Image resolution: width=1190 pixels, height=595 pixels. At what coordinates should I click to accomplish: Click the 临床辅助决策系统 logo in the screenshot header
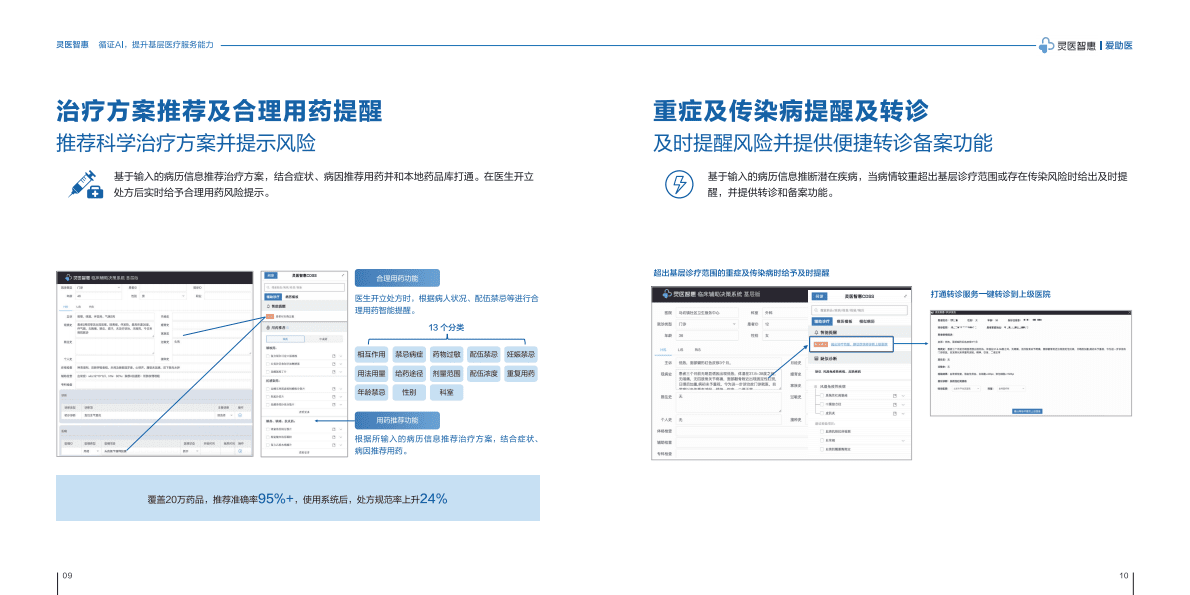(x=668, y=292)
